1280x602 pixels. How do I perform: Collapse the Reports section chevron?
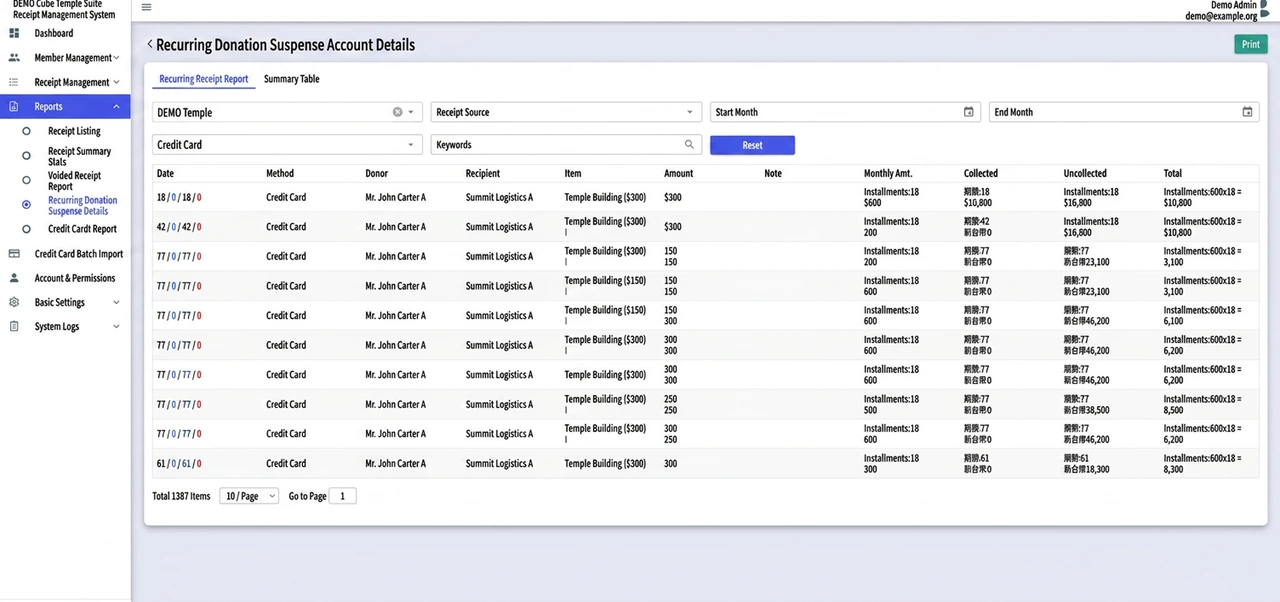click(x=116, y=106)
